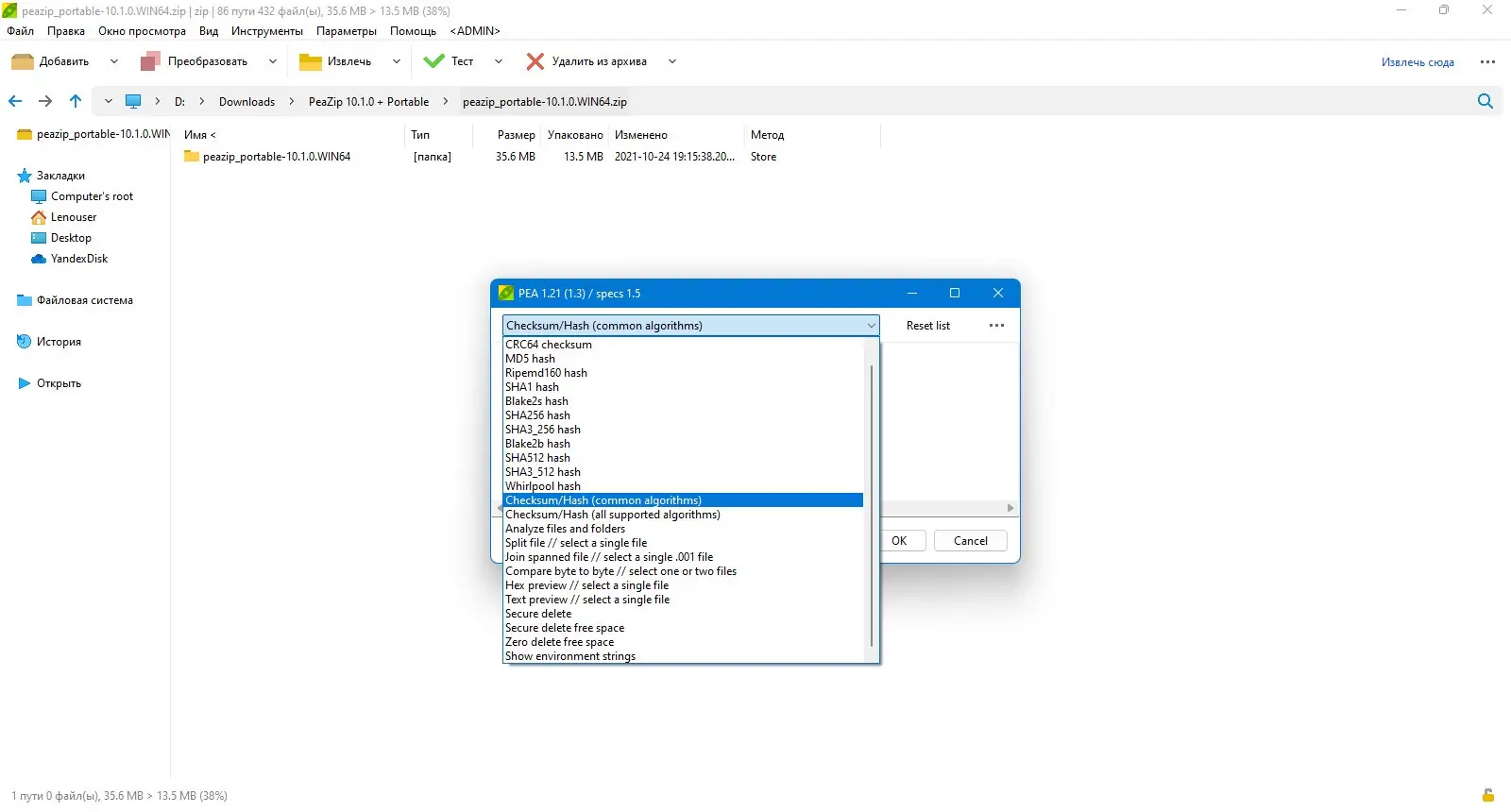Viewport: 1511px width, 812px height.
Task: Select the PeaZip 10.1.0 + Portable breadcrumb
Action: [368, 101]
